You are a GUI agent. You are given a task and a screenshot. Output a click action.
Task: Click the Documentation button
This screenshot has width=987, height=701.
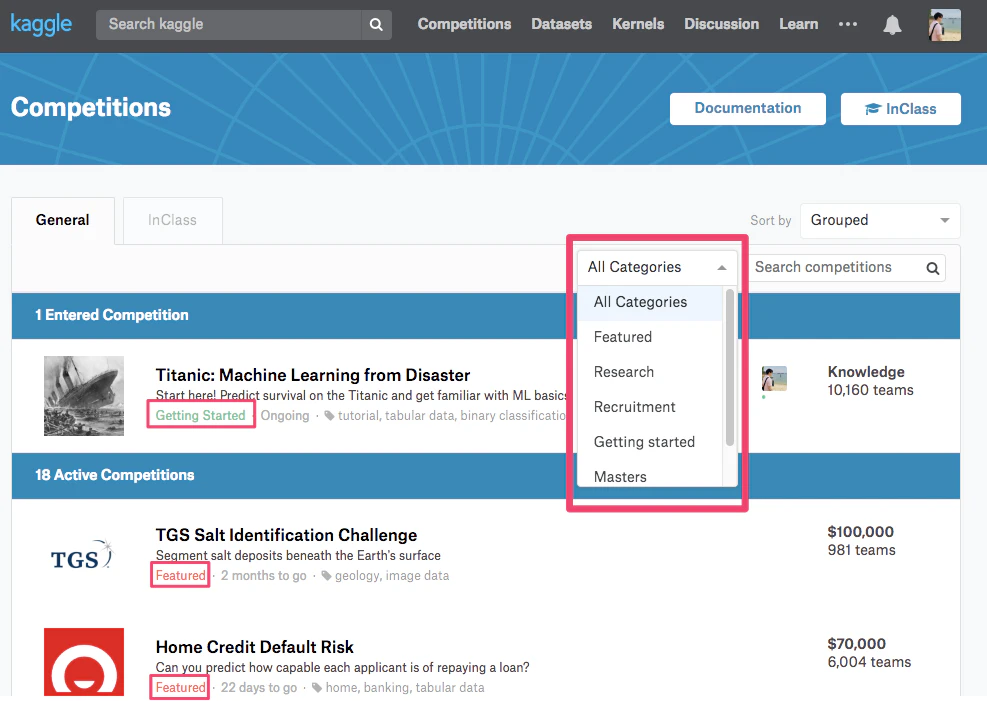pos(748,109)
